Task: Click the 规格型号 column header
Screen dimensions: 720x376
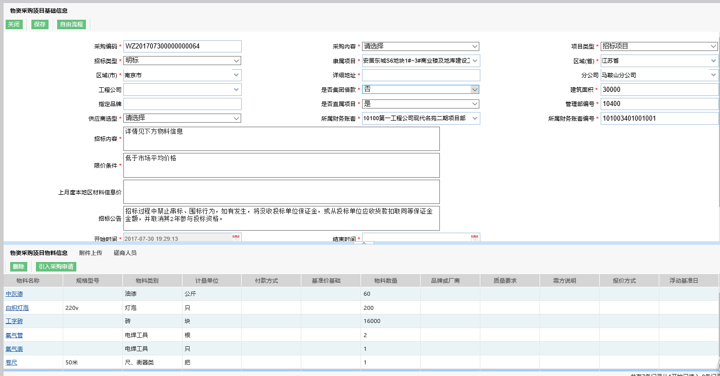Action: 93,281
